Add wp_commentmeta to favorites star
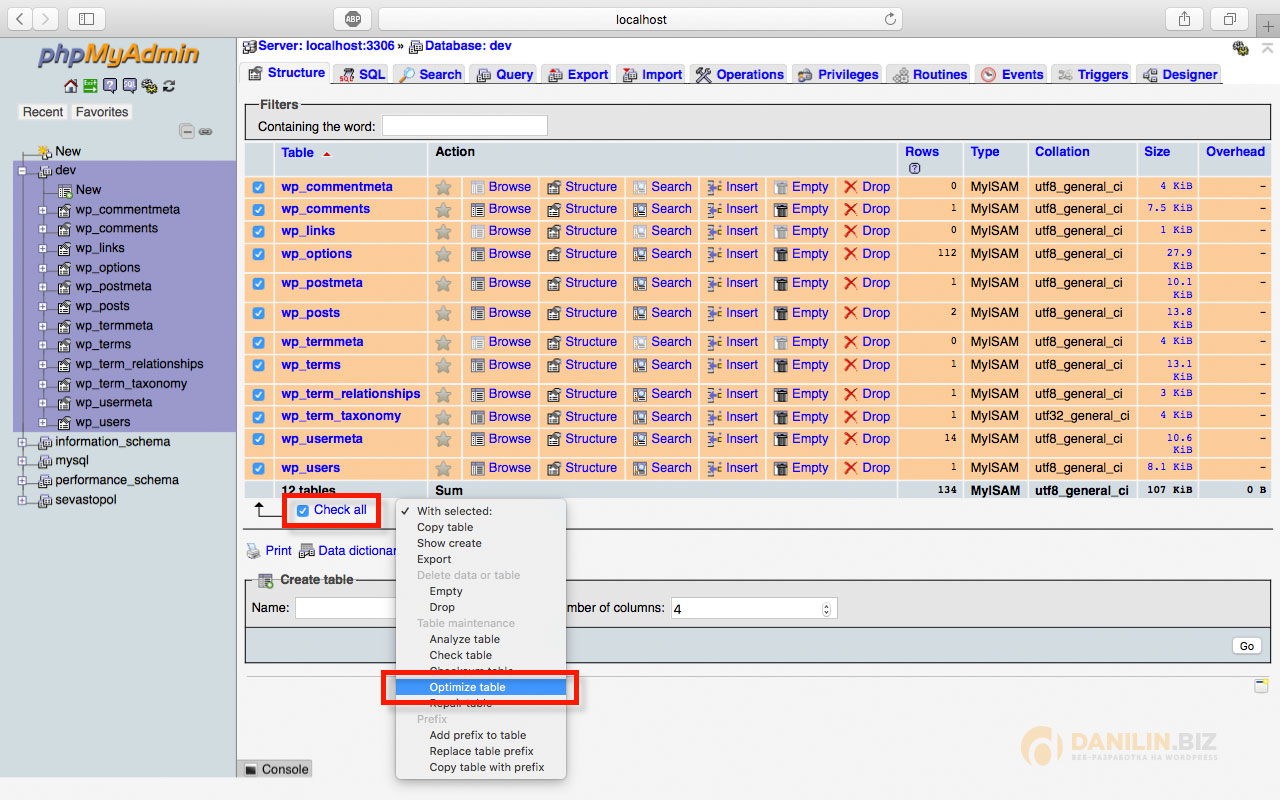The width and height of the screenshot is (1280, 800). pos(443,187)
